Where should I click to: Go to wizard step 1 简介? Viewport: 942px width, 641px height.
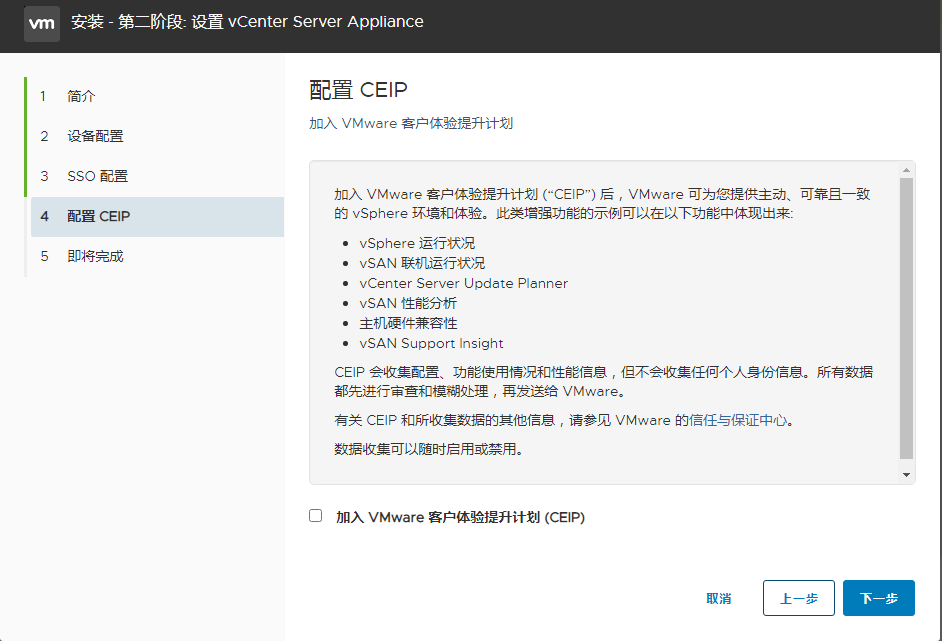tap(157, 96)
